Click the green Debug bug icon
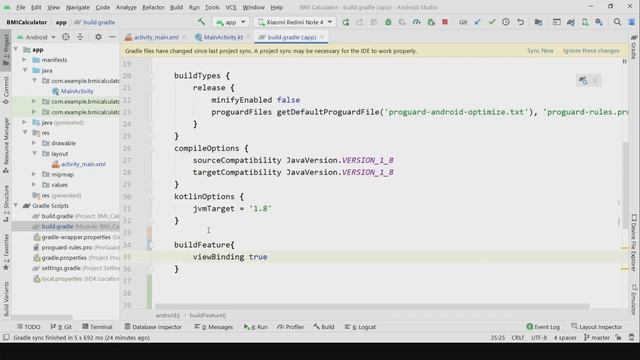 pos(388,22)
